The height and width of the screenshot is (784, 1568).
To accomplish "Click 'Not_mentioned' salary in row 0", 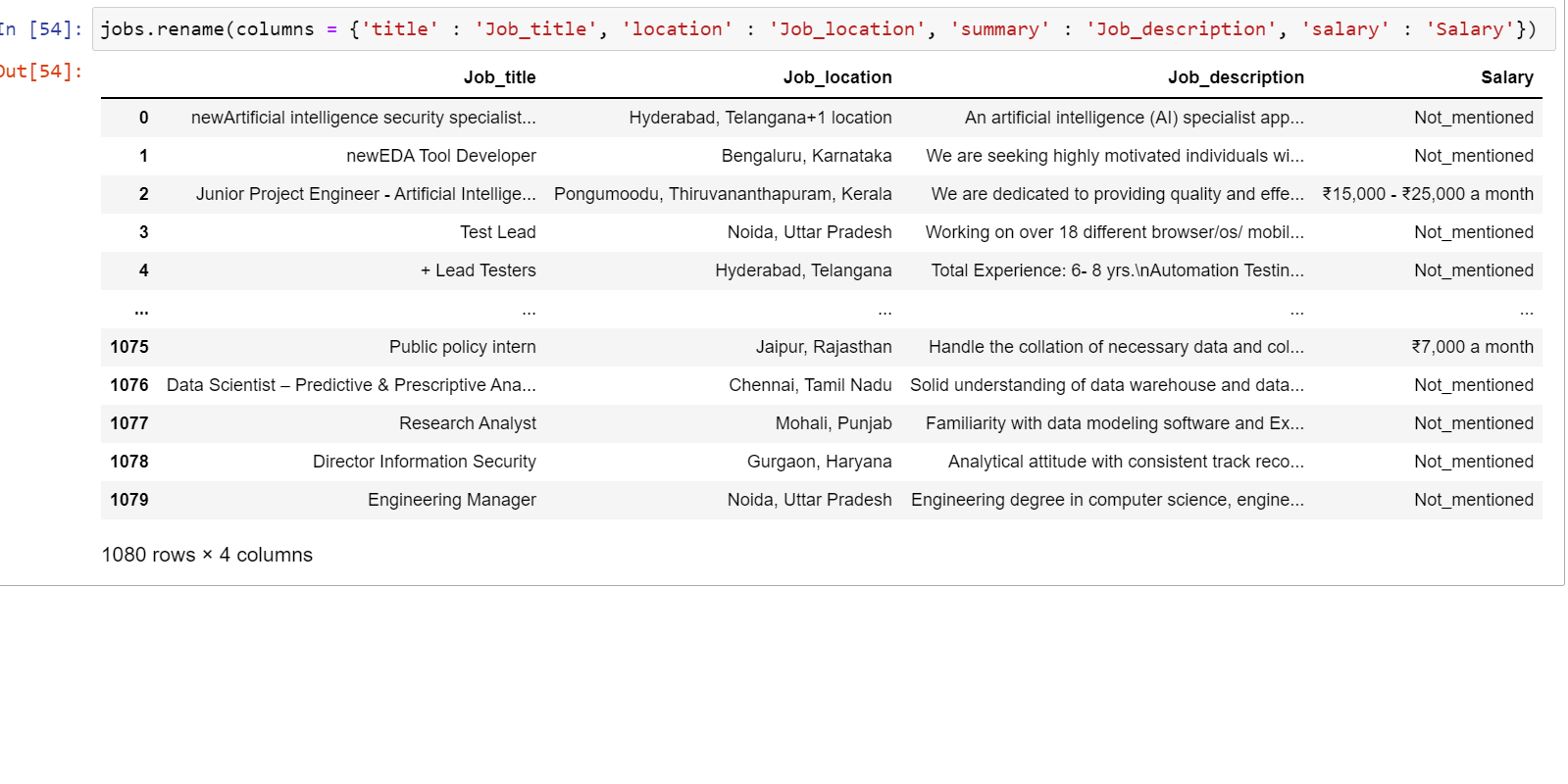I will point(1474,118).
